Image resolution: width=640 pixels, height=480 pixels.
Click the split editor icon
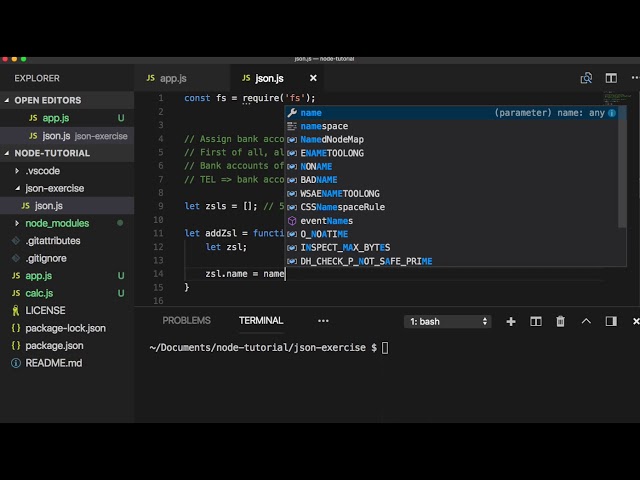pos(611,78)
